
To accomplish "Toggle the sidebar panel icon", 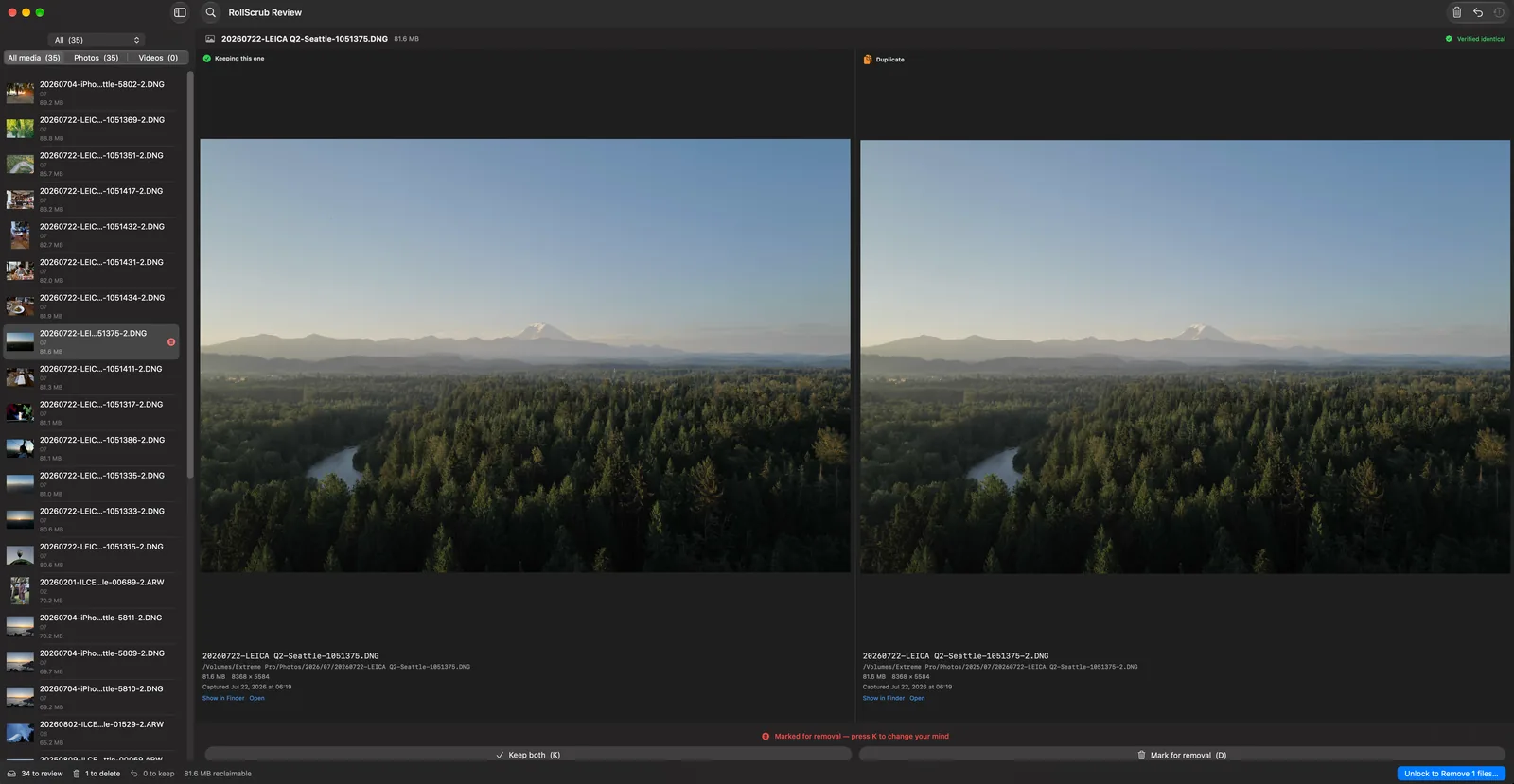I will 180,12.
